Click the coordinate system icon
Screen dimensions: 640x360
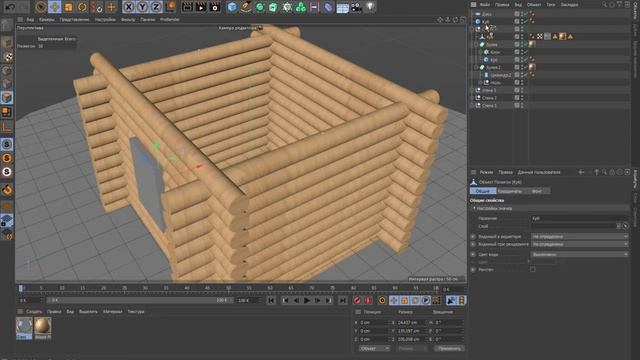pos(171,7)
